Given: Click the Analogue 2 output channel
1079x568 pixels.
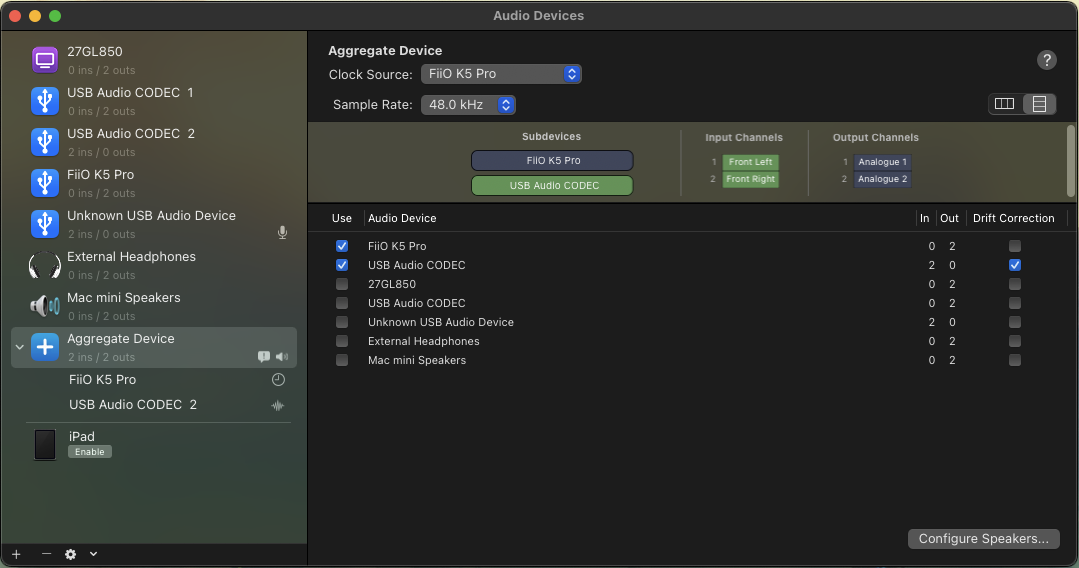Looking at the screenshot, I should [x=882, y=179].
